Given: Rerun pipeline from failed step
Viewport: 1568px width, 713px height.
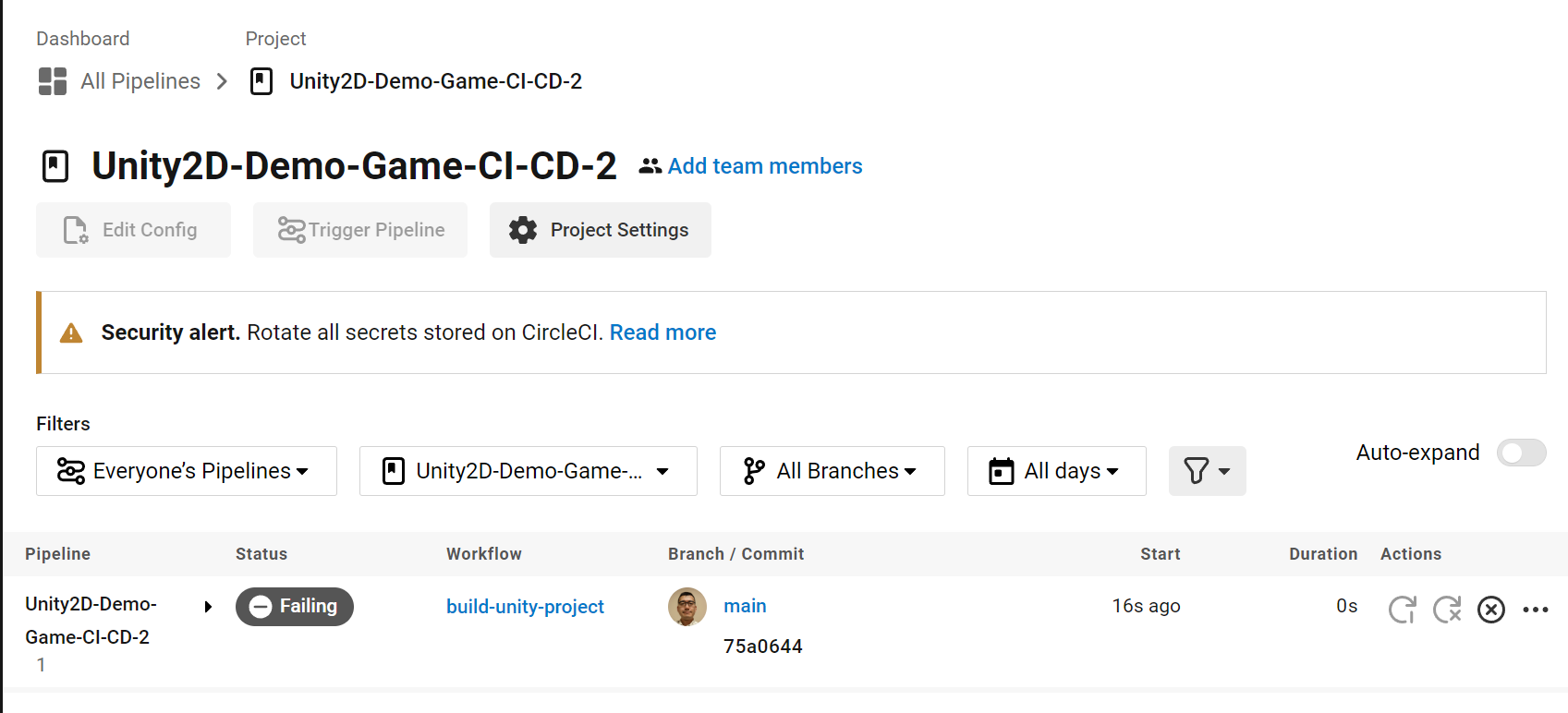Looking at the screenshot, I should pyautogui.click(x=1447, y=609).
